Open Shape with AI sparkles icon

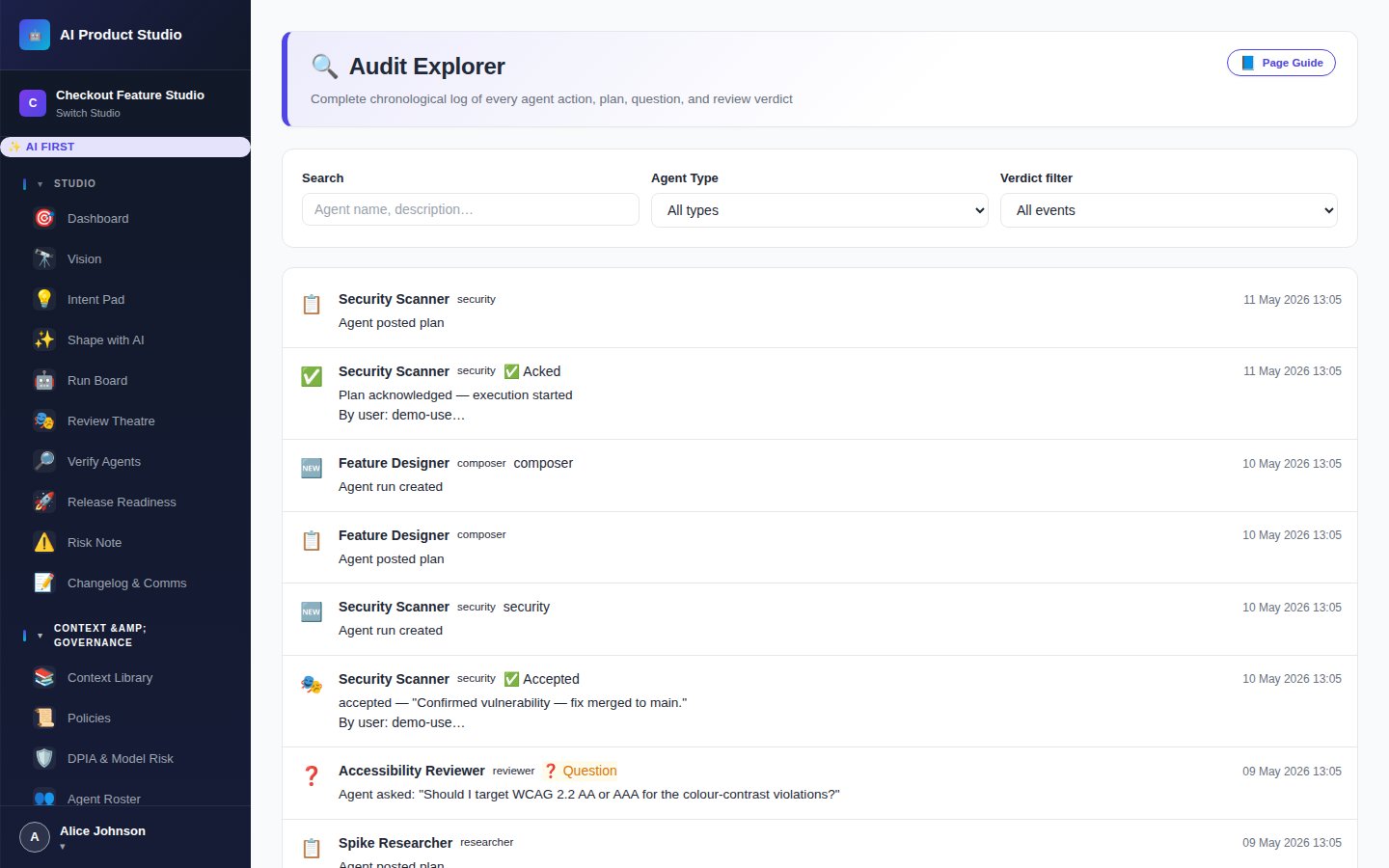click(44, 339)
